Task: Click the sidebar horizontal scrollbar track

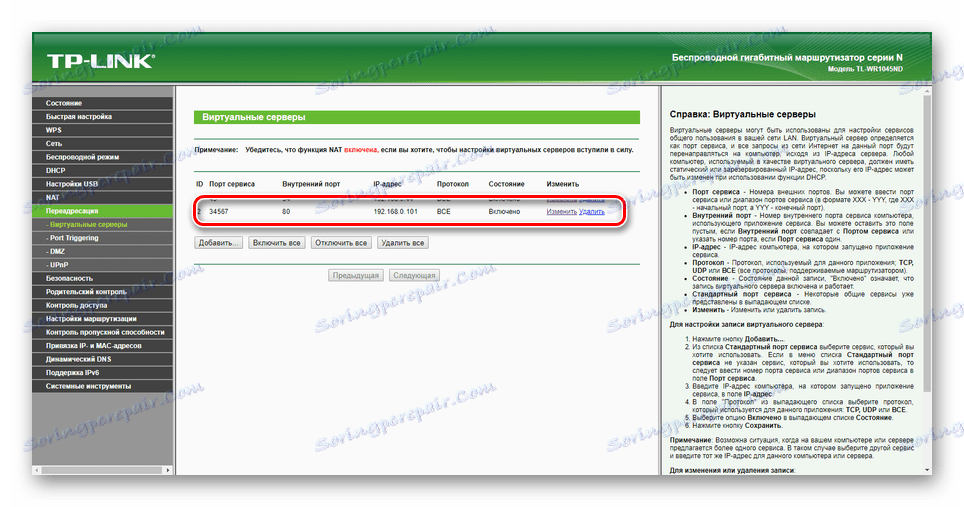Action: pos(102,470)
